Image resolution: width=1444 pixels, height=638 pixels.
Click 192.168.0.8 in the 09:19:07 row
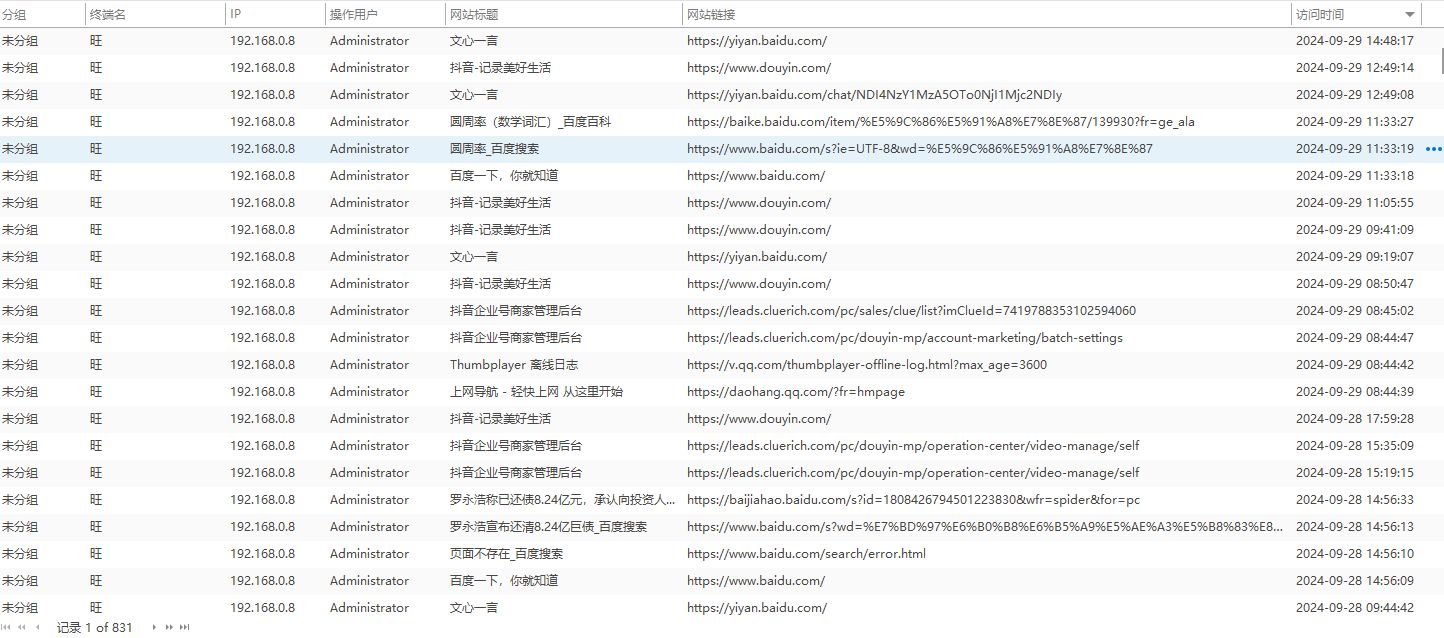[x=263, y=257]
